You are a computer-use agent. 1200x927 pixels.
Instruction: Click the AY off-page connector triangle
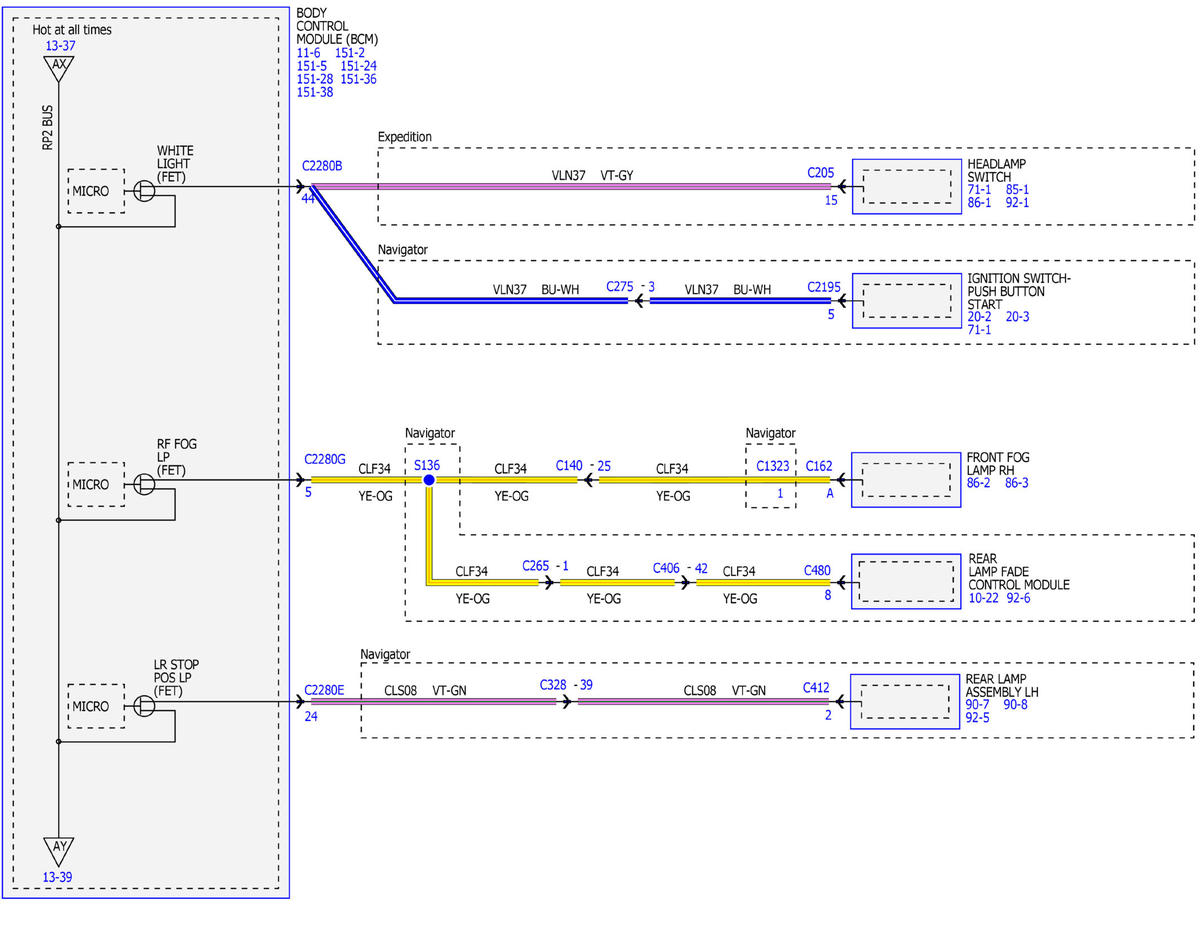59,850
